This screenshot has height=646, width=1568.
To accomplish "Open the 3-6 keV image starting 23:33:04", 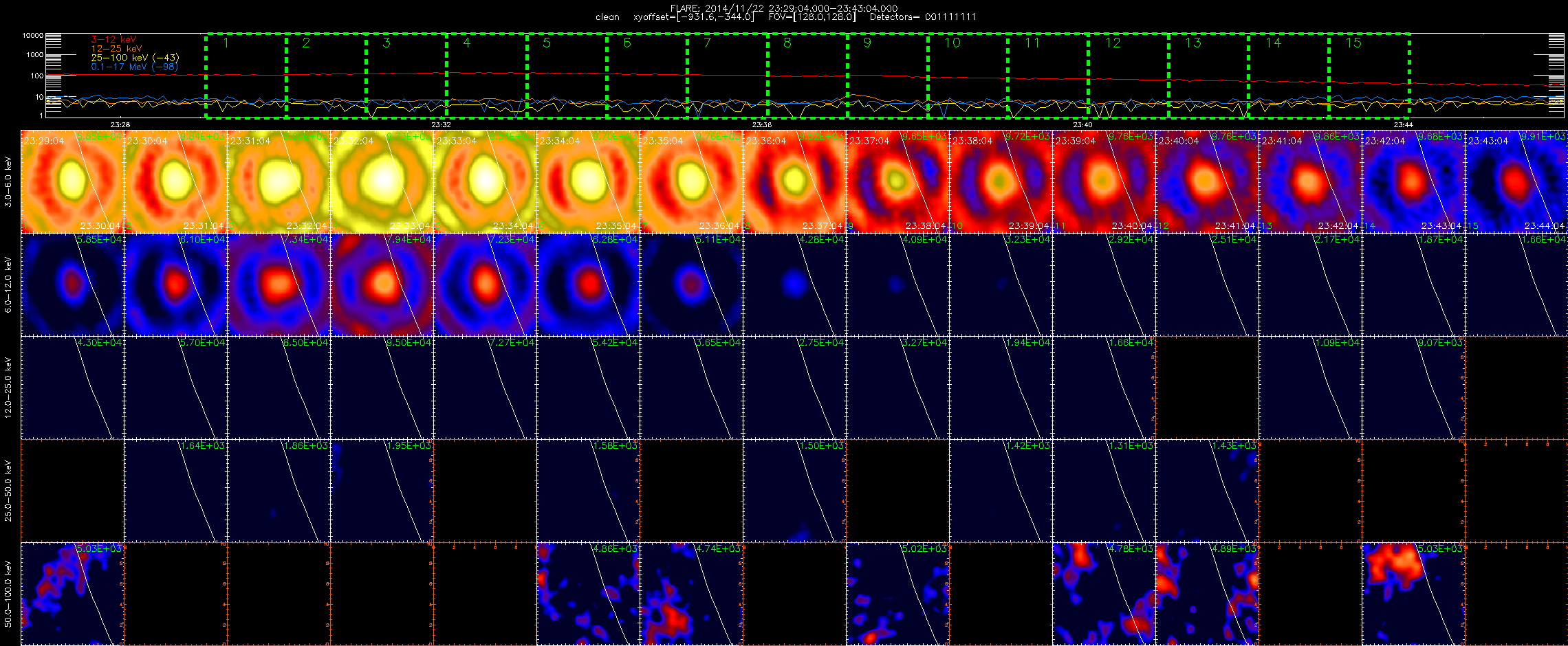I will [x=485, y=181].
